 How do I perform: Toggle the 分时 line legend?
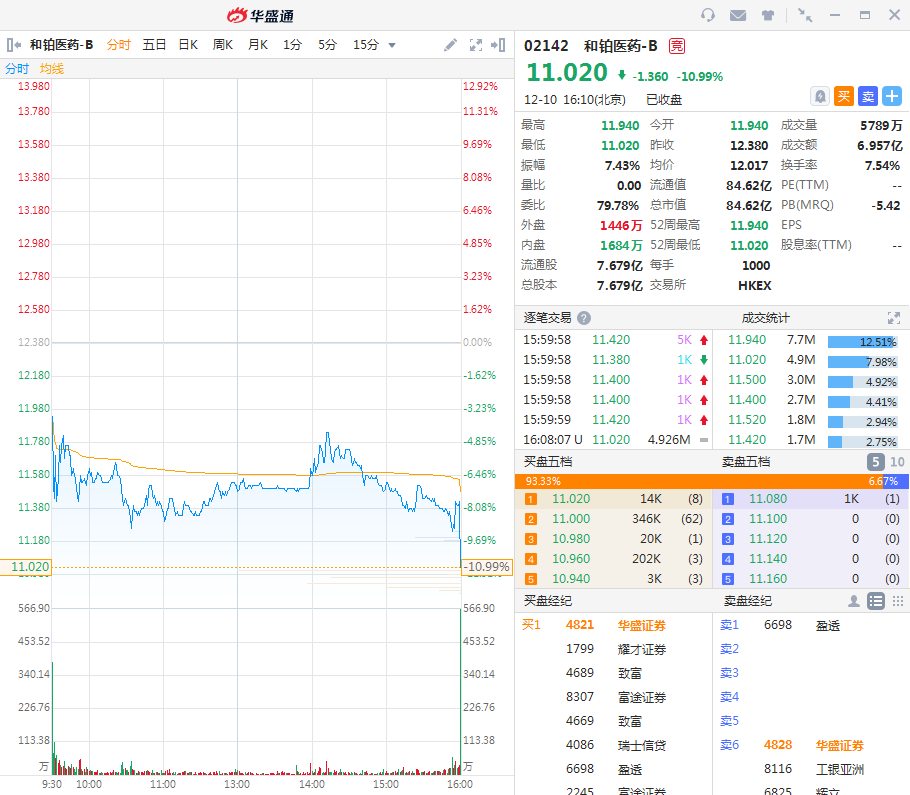tap(17, 68)
